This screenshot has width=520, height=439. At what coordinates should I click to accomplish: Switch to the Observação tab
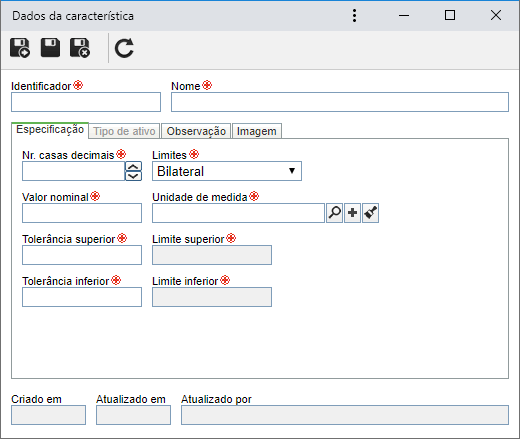click(x=196, y=131)
